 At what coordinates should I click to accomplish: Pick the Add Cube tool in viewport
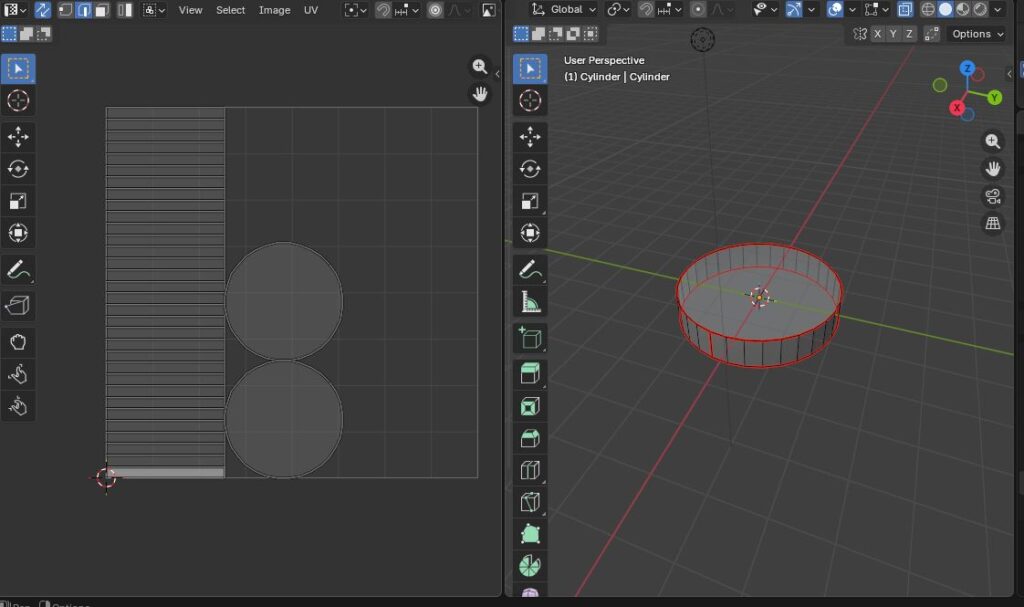(x=530, y=338)
